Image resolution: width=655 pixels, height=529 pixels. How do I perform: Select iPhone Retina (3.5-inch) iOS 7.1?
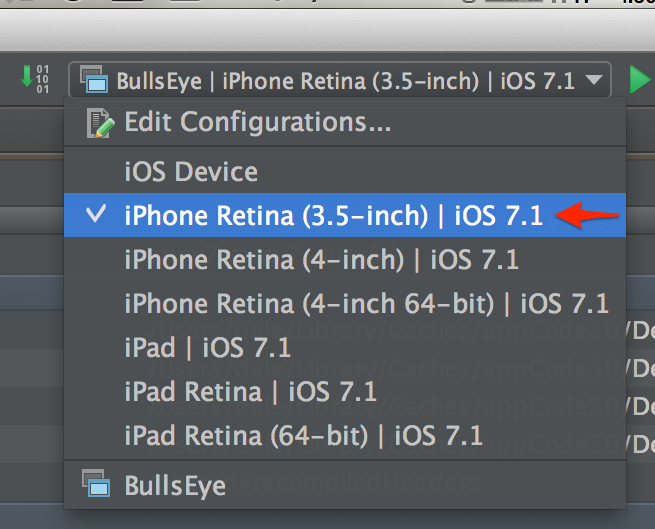(345, 215)
